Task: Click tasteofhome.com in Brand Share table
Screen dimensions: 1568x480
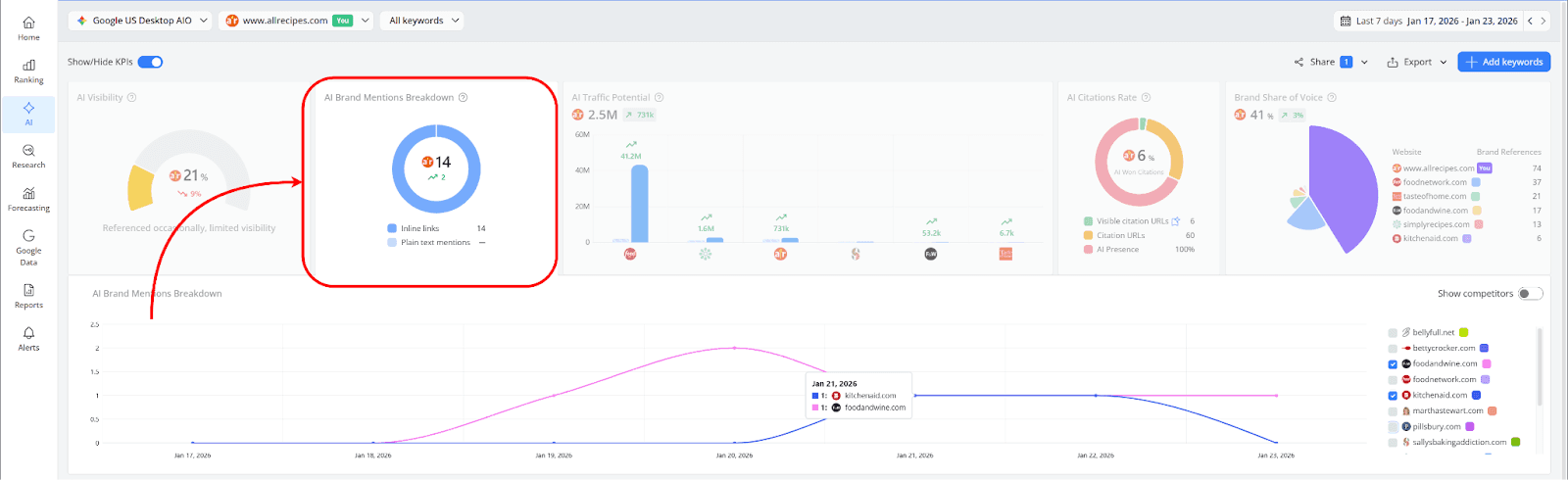Action: click(x=1435, y=196)
